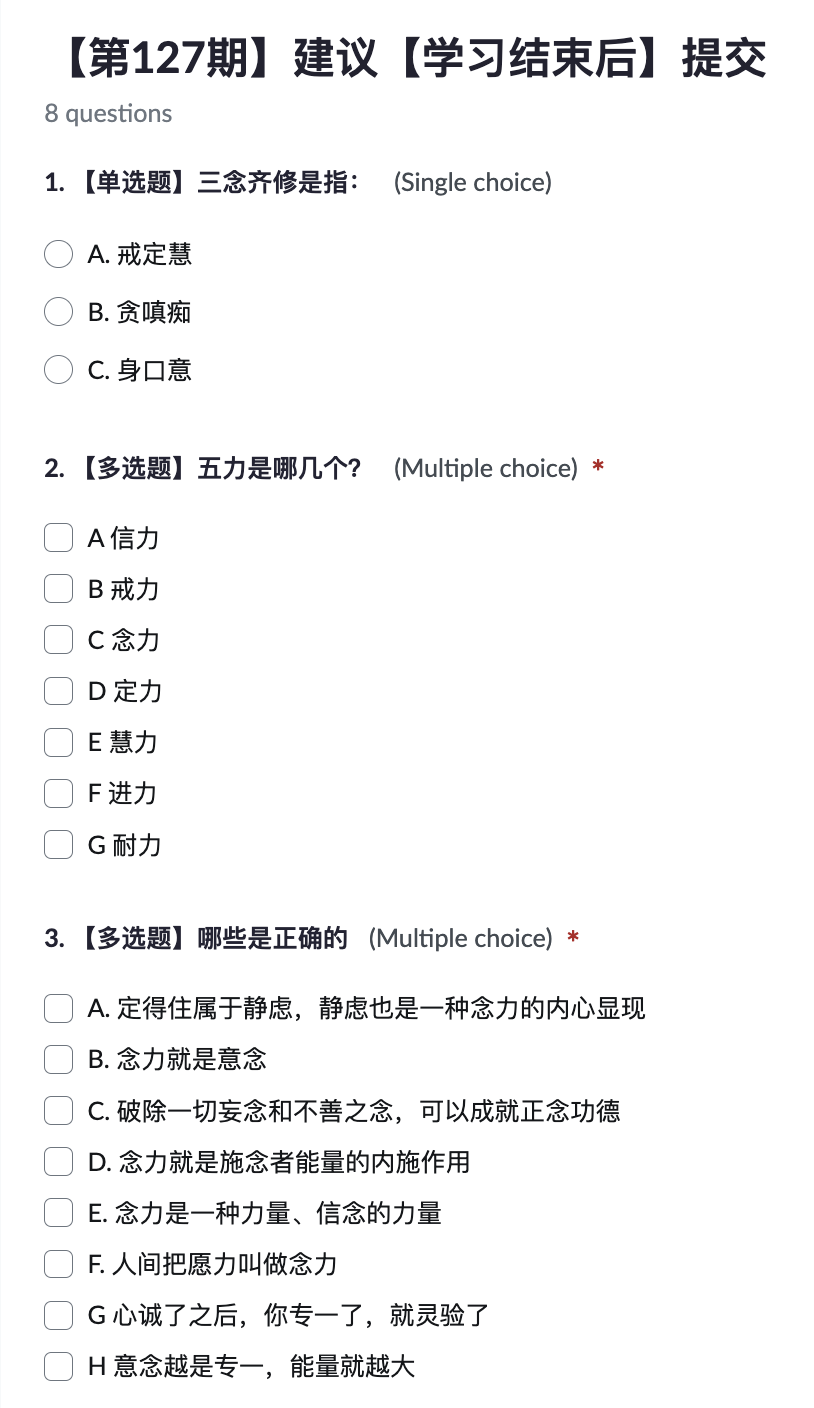Check option F. 人间把愿力叫做念力
Viewport: 814px width, 1408px height.
coord(59,1264)
